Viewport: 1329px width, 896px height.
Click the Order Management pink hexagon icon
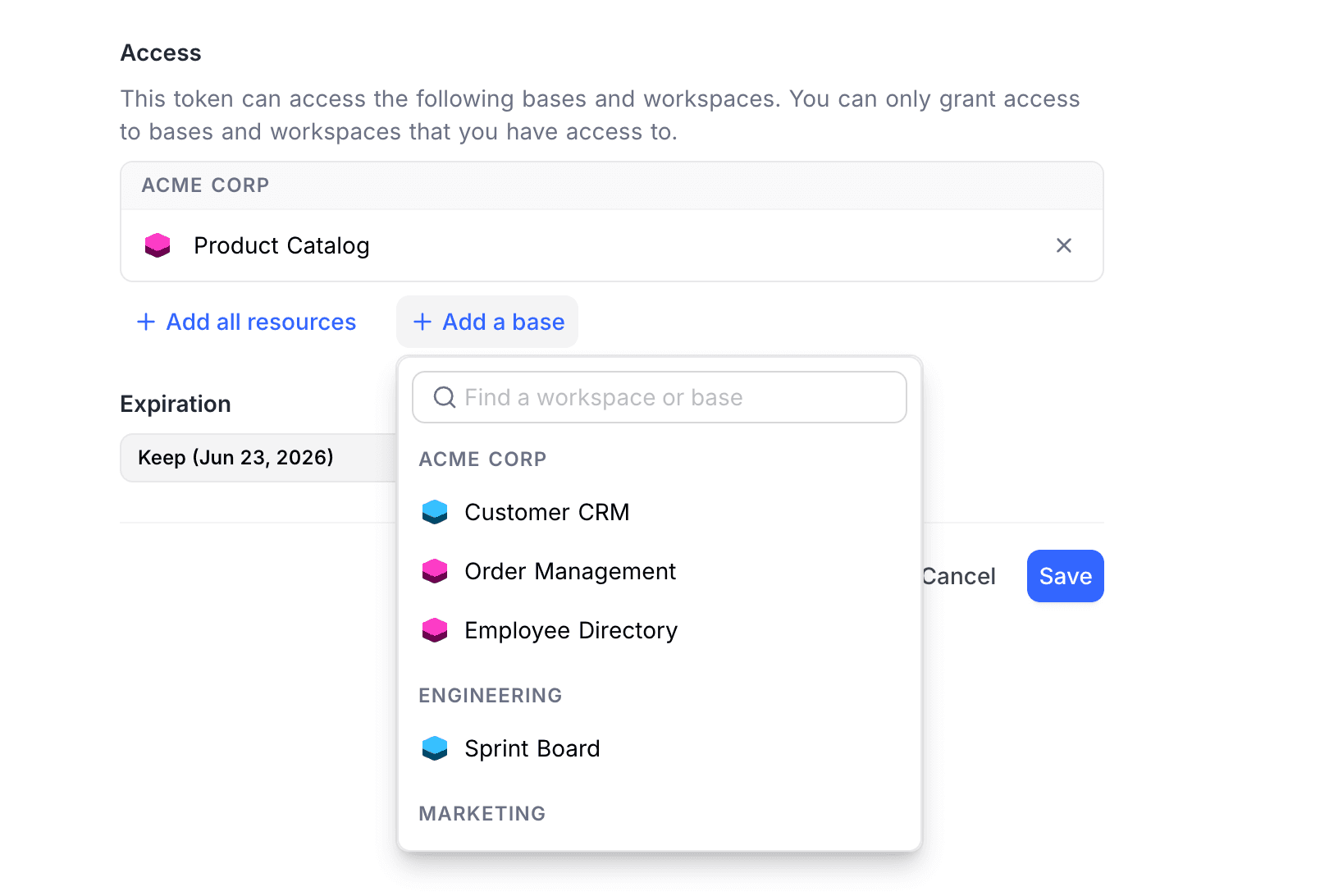point(436,571)
